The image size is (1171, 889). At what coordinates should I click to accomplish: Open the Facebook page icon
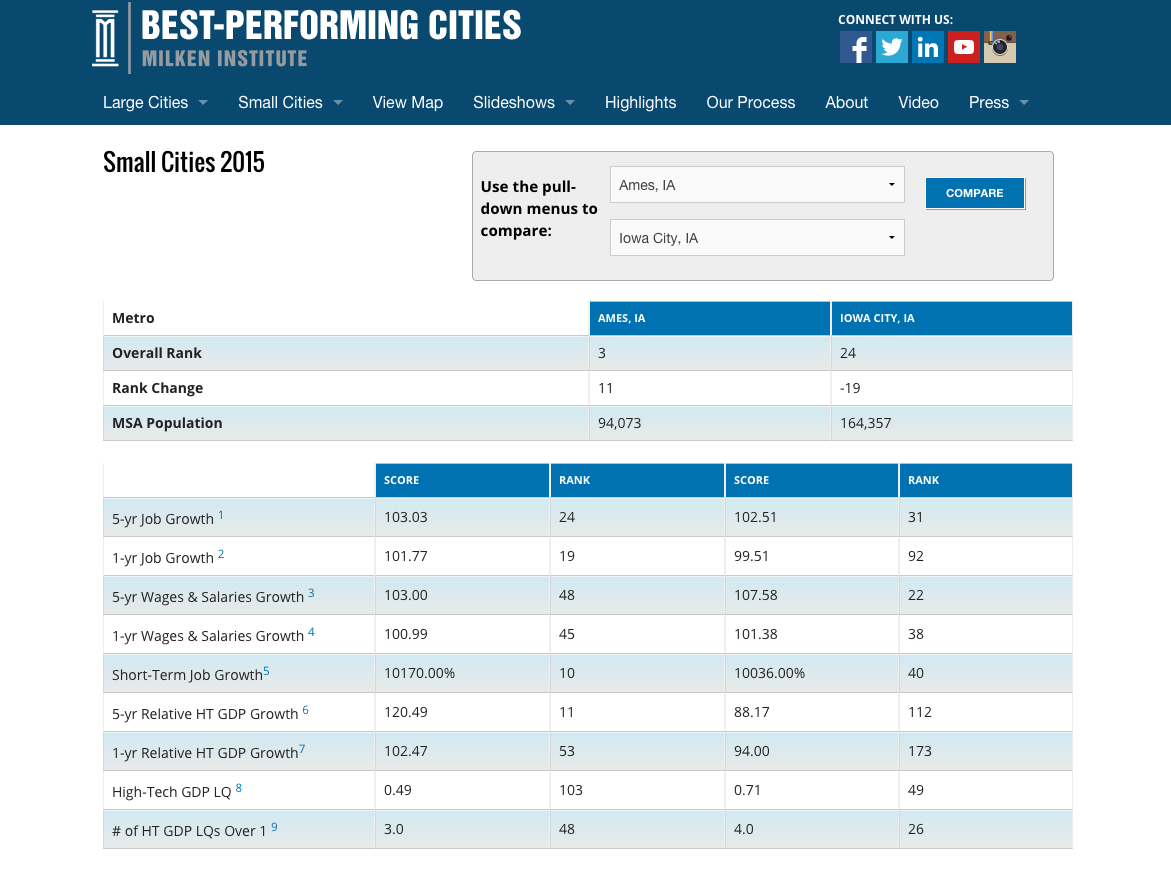(856, 47)
